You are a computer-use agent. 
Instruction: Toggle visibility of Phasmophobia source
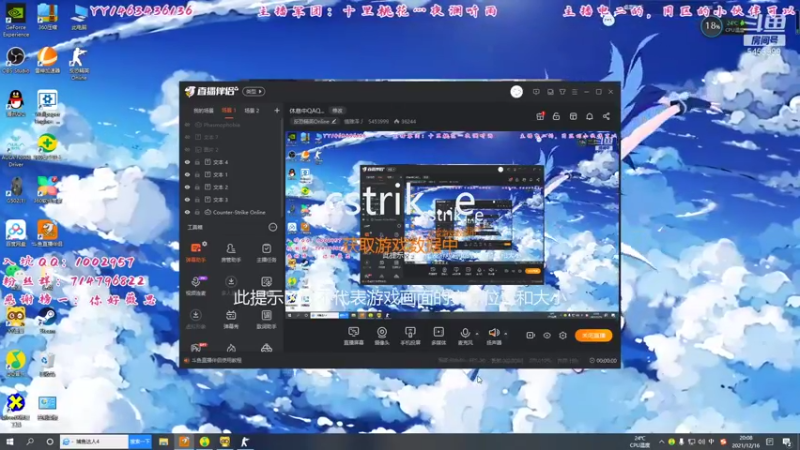[x=187, y=124]
